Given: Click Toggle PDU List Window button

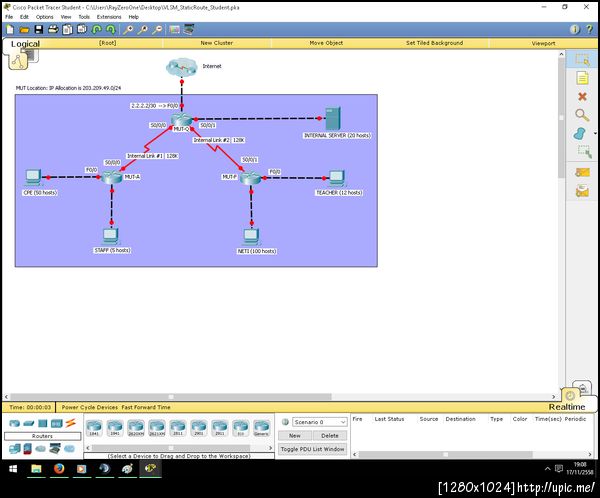Looking at the screenshot, I should point(313,449).
